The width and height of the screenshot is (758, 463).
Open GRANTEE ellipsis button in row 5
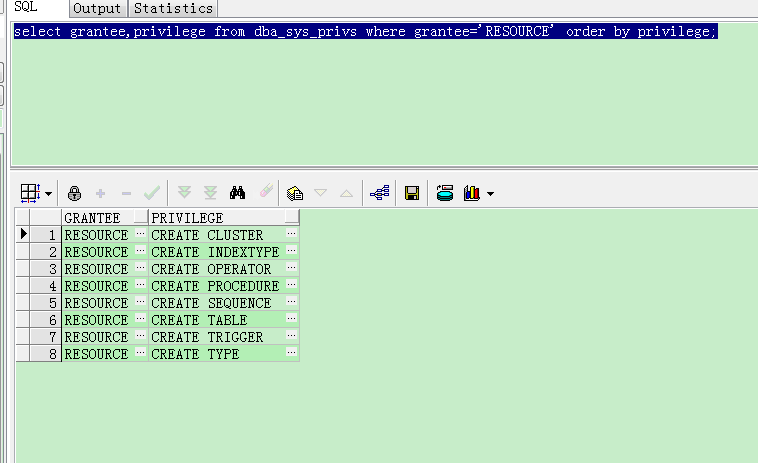141,302
